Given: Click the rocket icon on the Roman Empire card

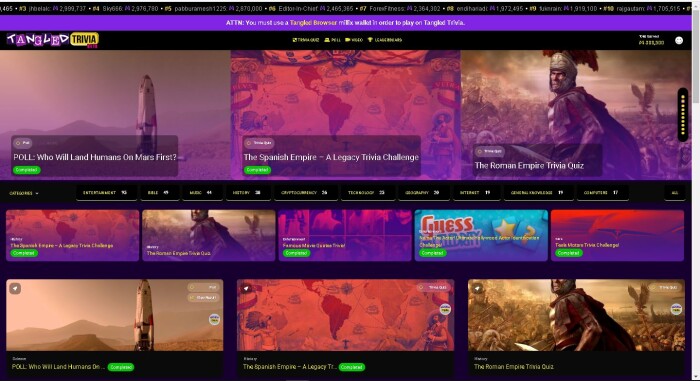Looking at the screenshot, I should (477, 288).
